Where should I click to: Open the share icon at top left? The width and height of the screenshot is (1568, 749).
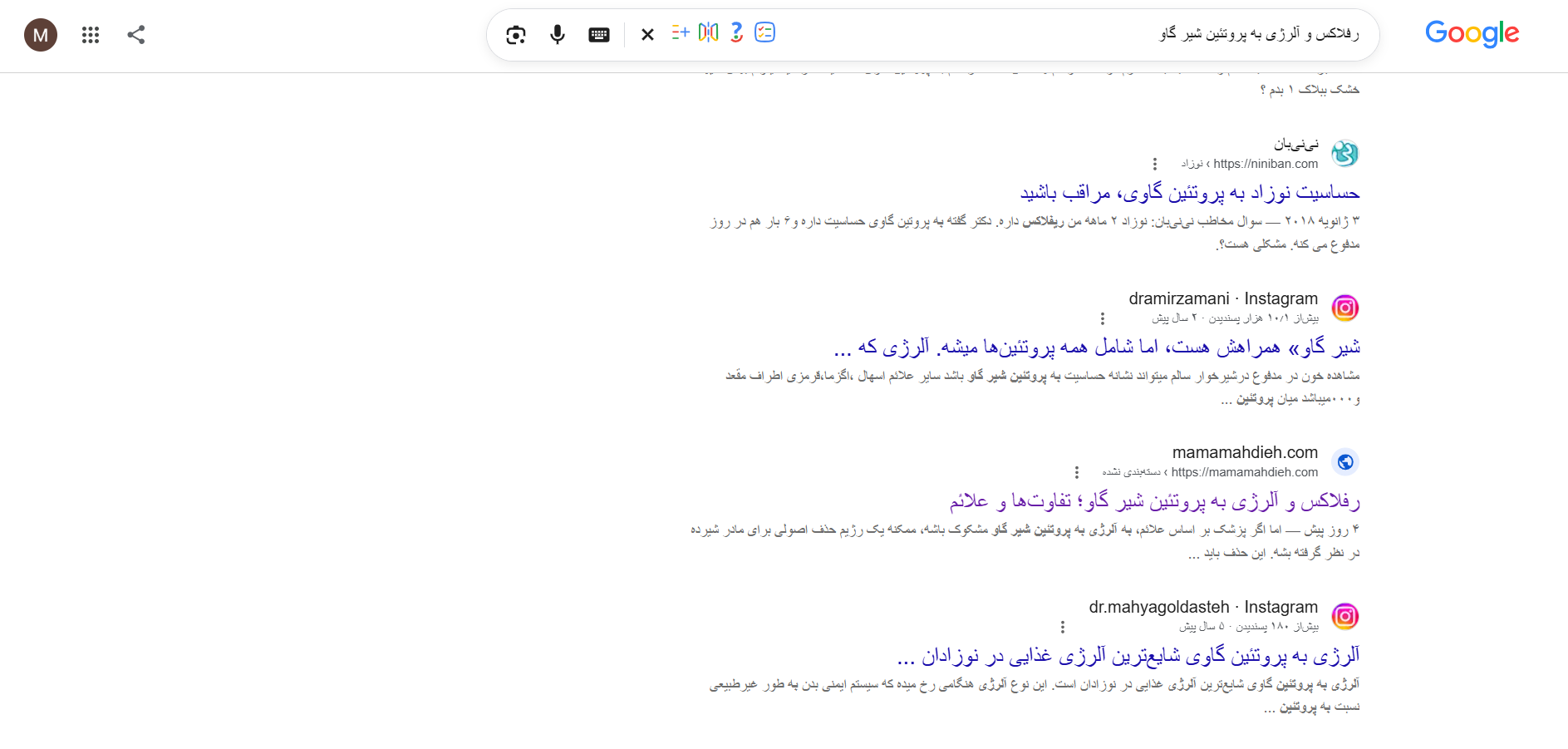136,35
